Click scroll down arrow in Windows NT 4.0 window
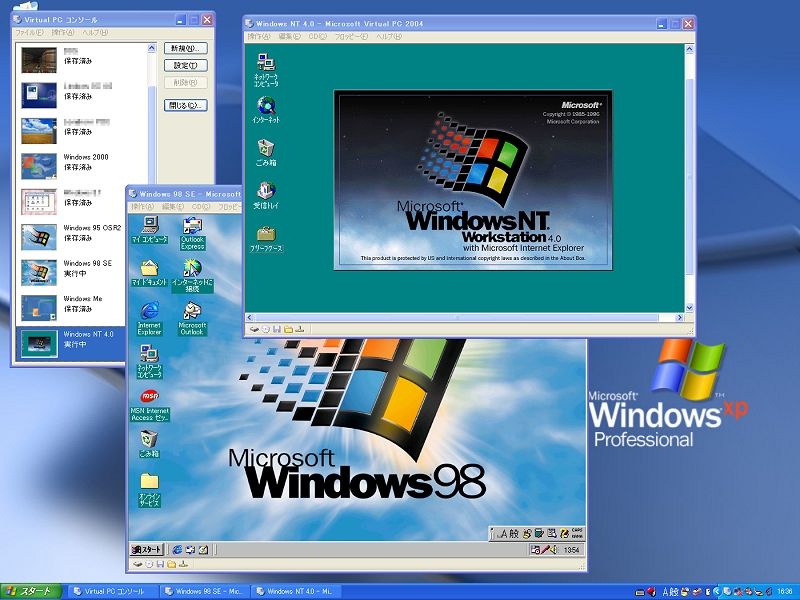Viewport: 800px width, 600px height. coord(689,308)
